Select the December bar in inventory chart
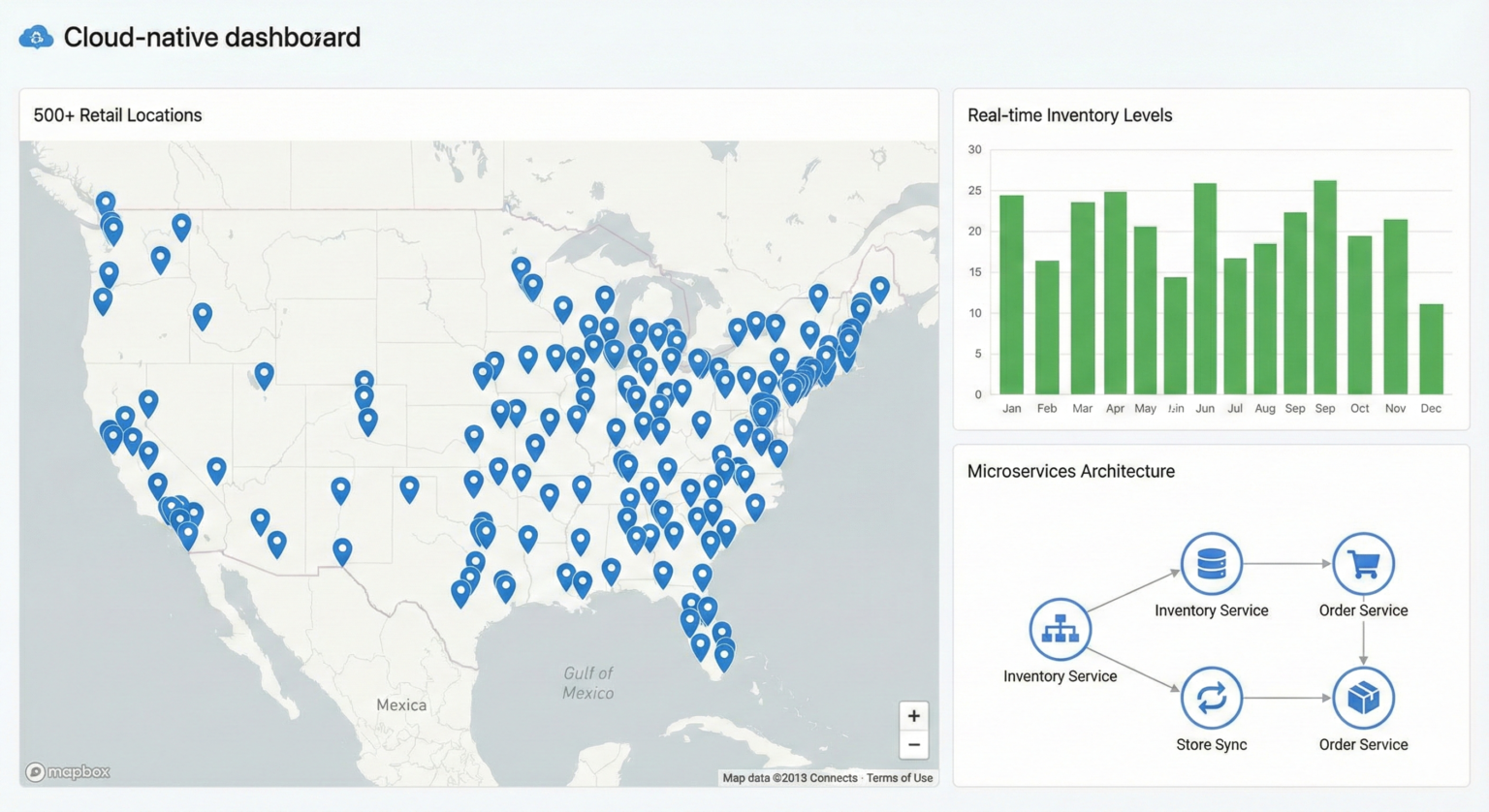The image size is (1489, 812). tap(1431, 349)
